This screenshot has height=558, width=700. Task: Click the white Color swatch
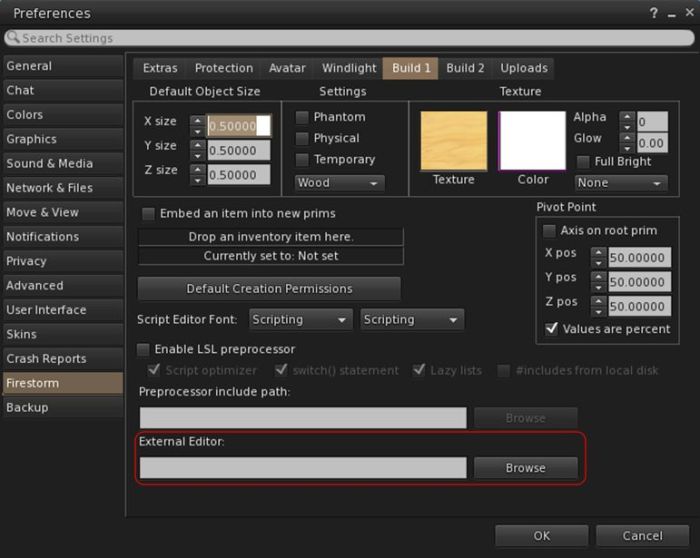pyautogui.click(x=532, y=141)
